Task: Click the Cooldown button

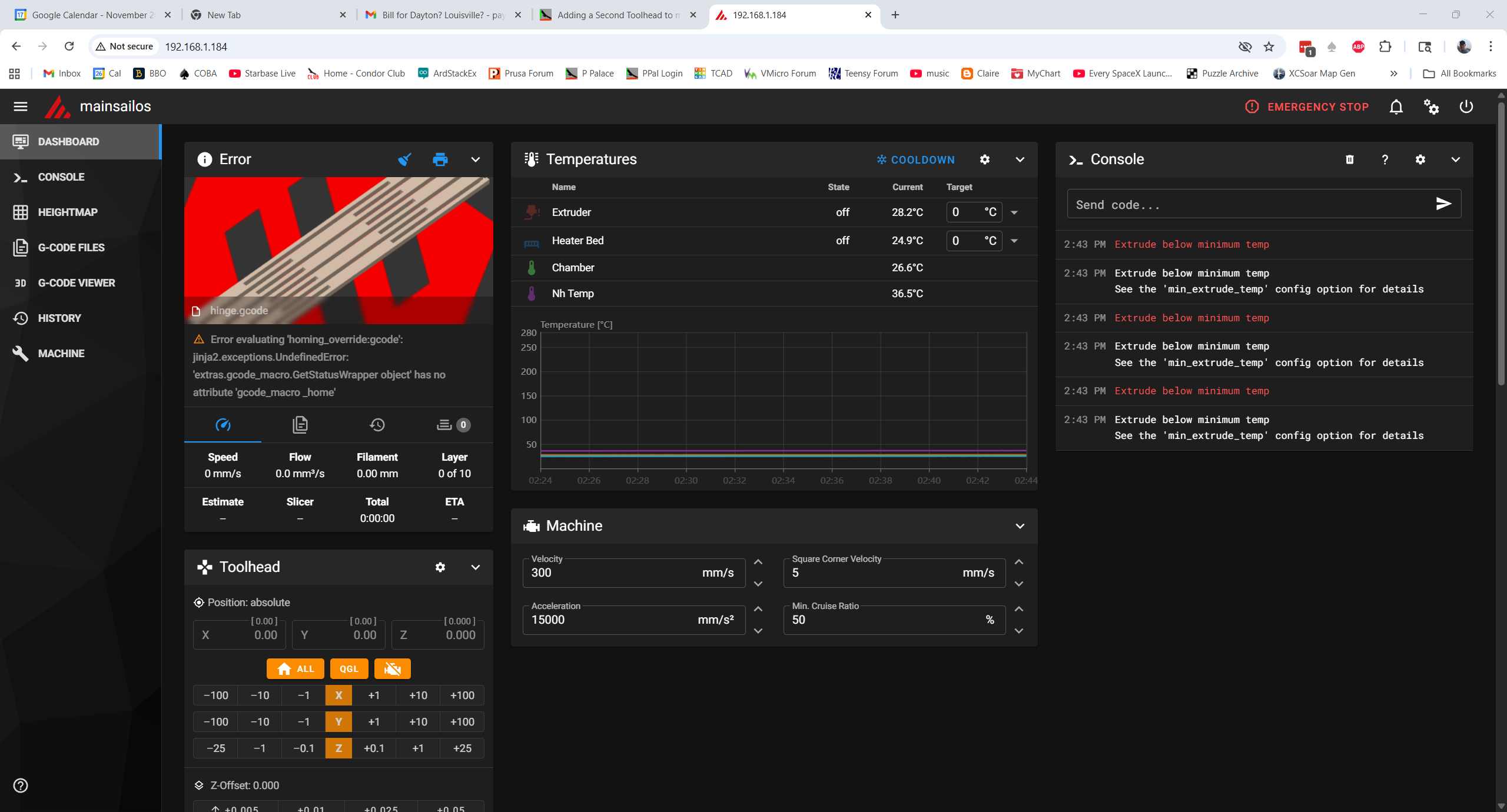Action: coord(915,159)
